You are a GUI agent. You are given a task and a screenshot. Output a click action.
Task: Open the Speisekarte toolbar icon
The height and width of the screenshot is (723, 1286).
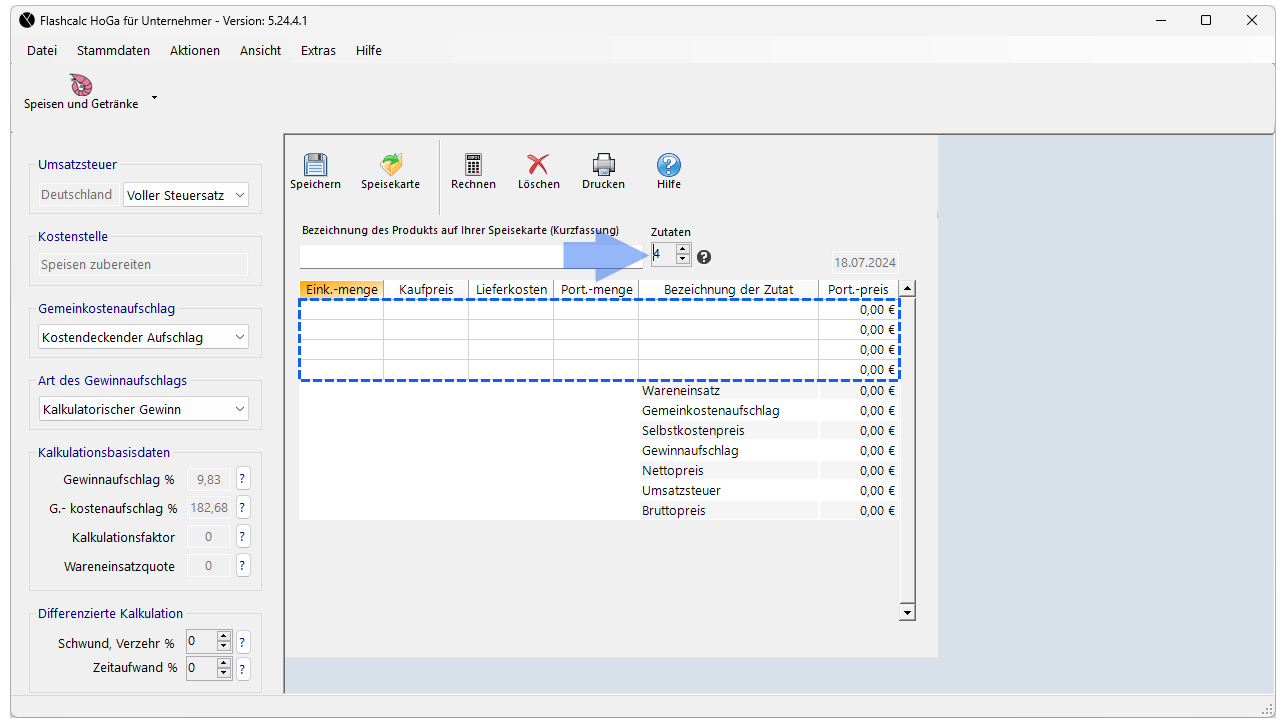click(x=390, y=166)
